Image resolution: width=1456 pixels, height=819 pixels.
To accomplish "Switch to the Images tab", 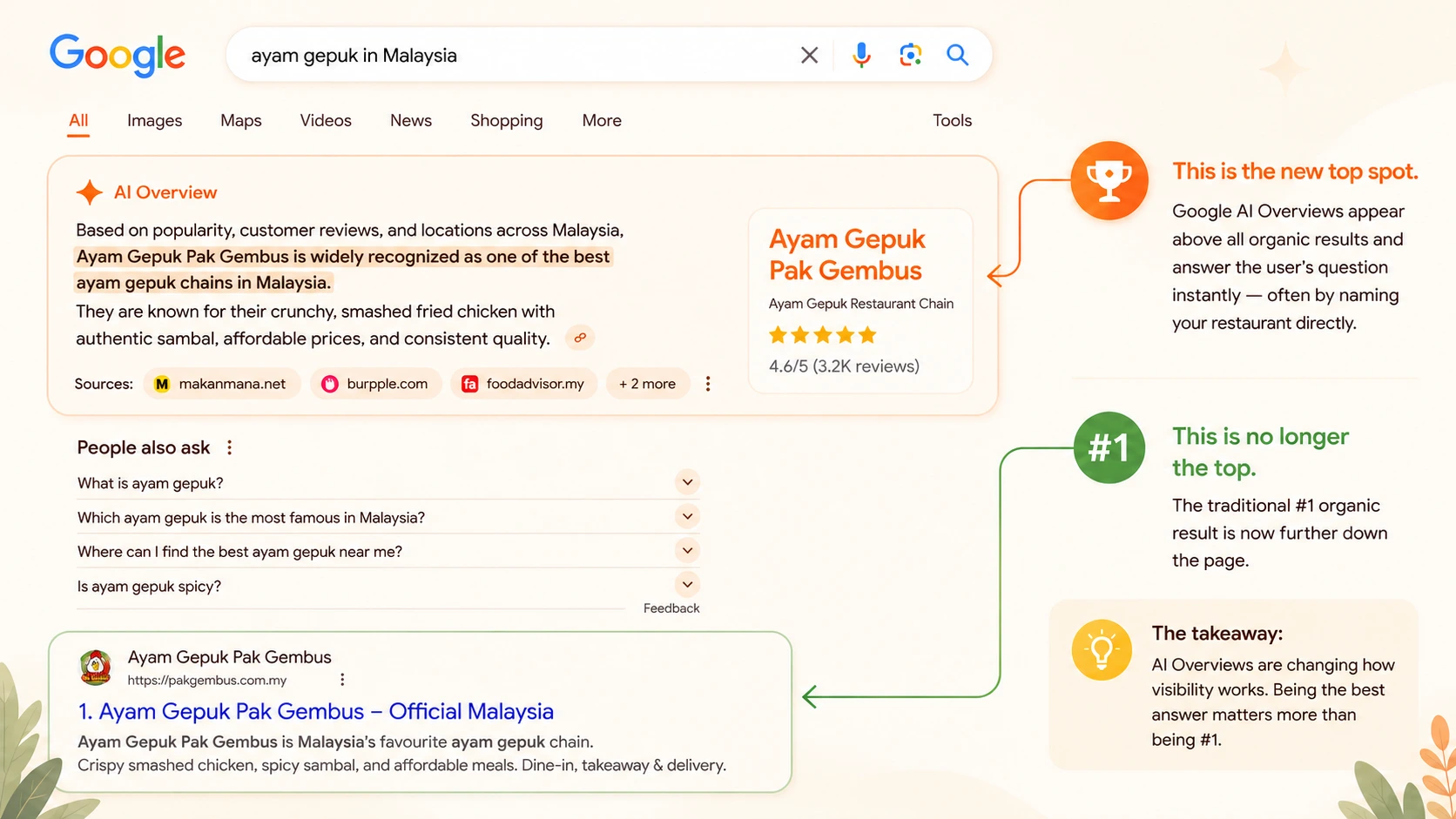I will (154, 121).
